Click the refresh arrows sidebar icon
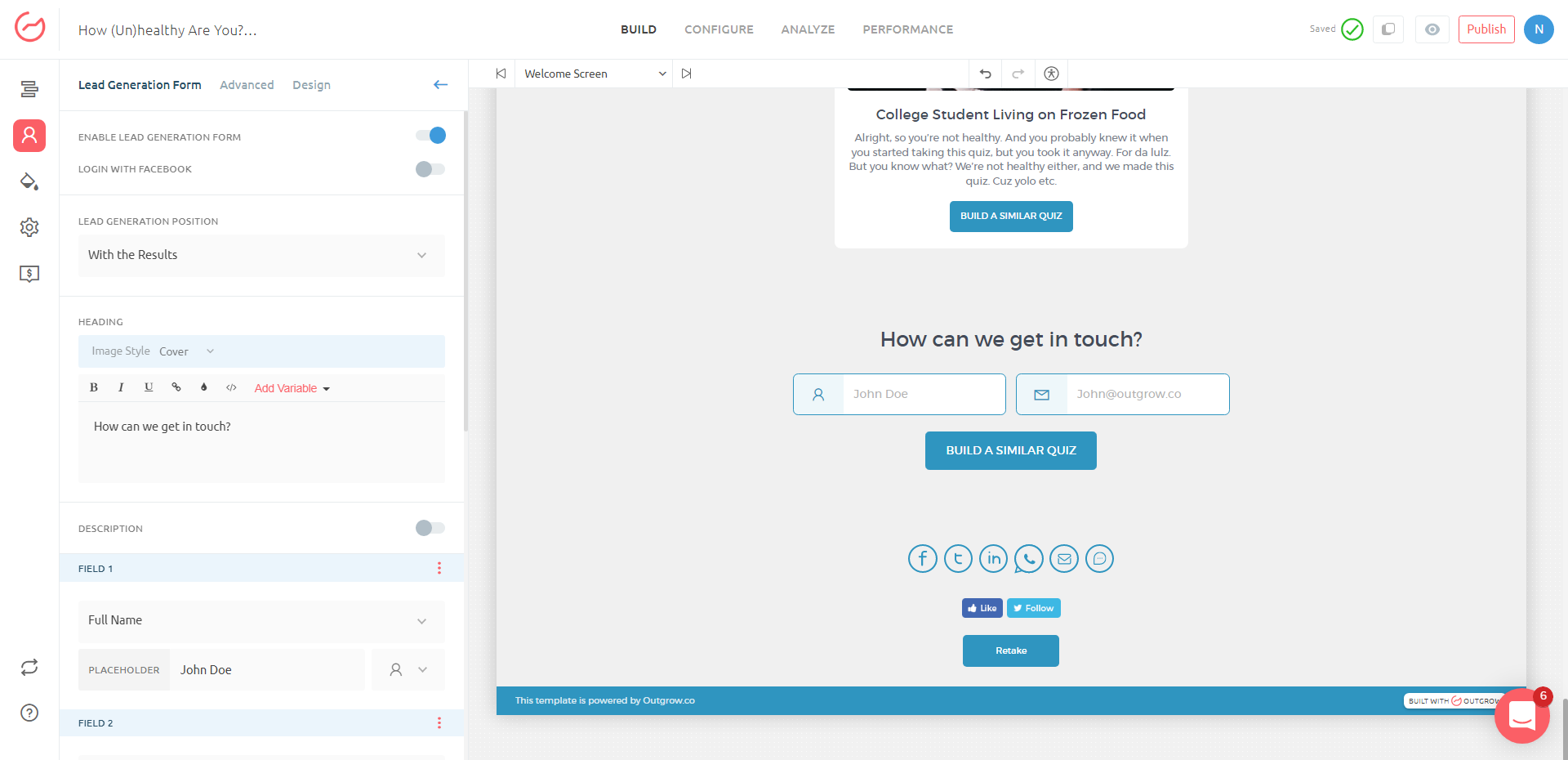Viewport: 1568px width, 760px height. point(29,668)
